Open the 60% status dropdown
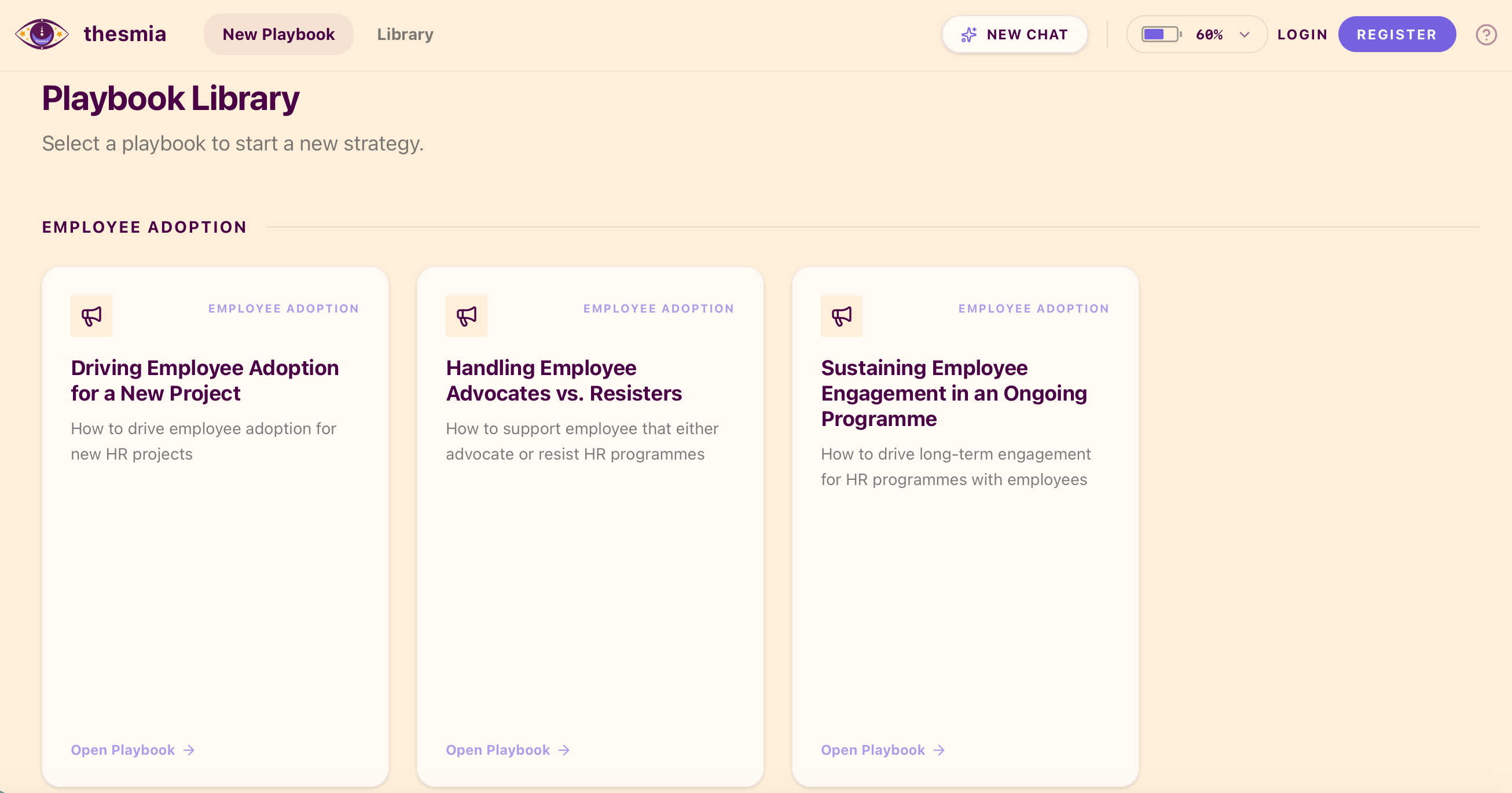The height and width of the screenshot is (793, 1512). point(1209,34)
